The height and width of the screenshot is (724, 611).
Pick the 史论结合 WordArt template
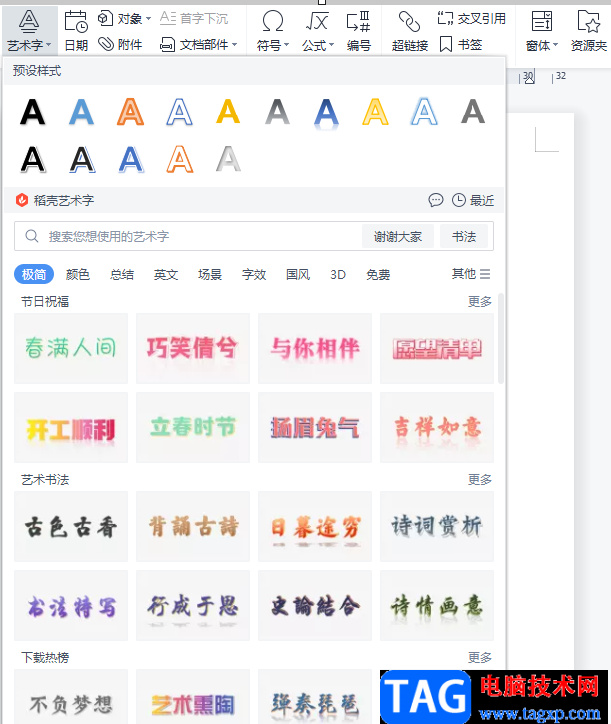[x=315, y=605]
